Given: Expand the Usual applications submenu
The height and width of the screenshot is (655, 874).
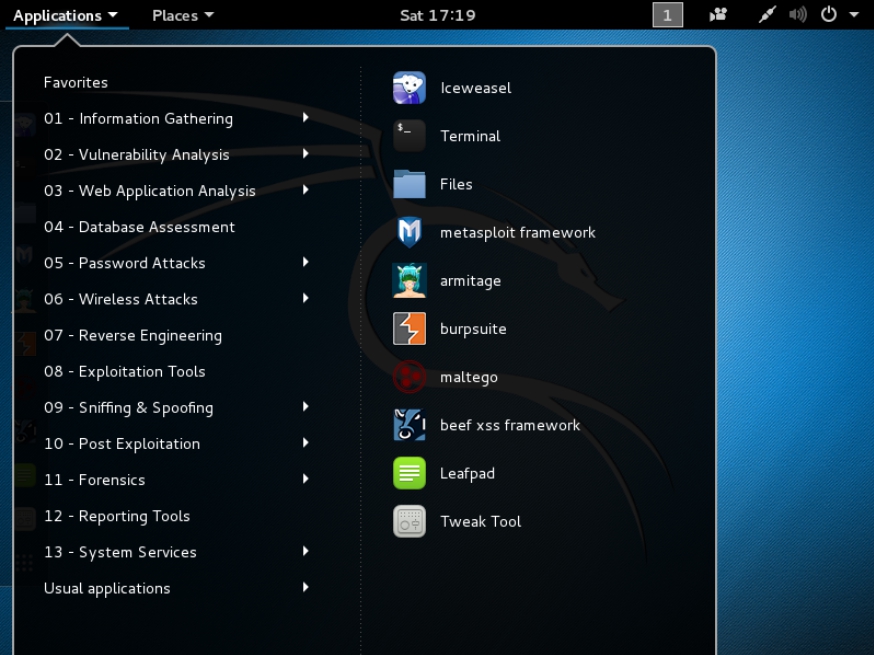Looking at the screenshot, I should 106,588.
